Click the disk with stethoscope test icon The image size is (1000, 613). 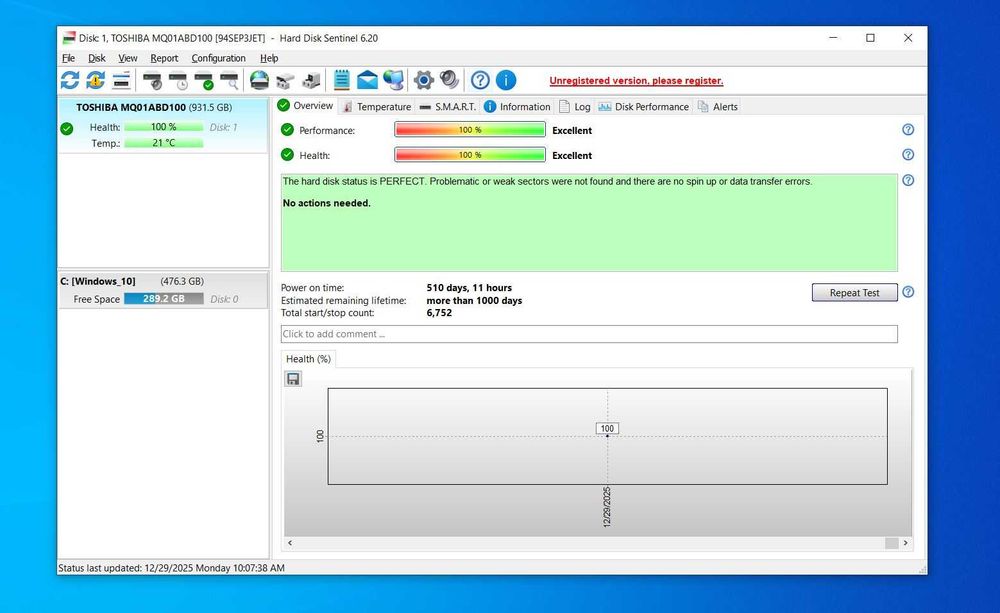(x=152, y=81)
